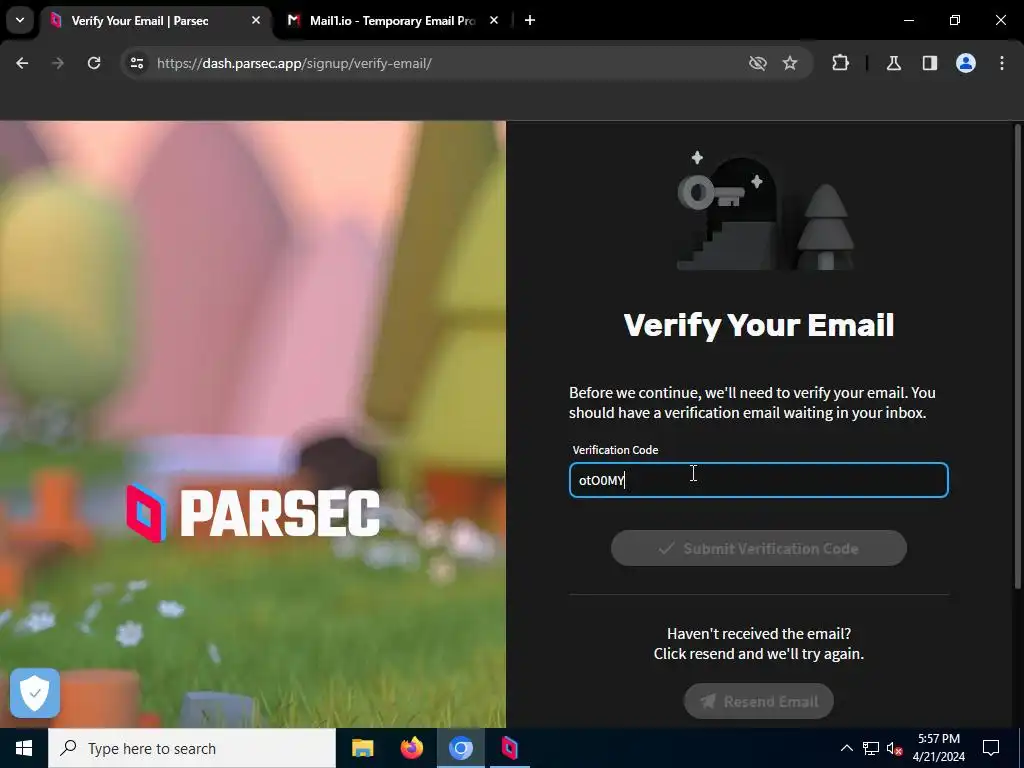Click the shield privacy badge icon
The width and height of the screenshot is (1024, 768).
click(35, 693)
